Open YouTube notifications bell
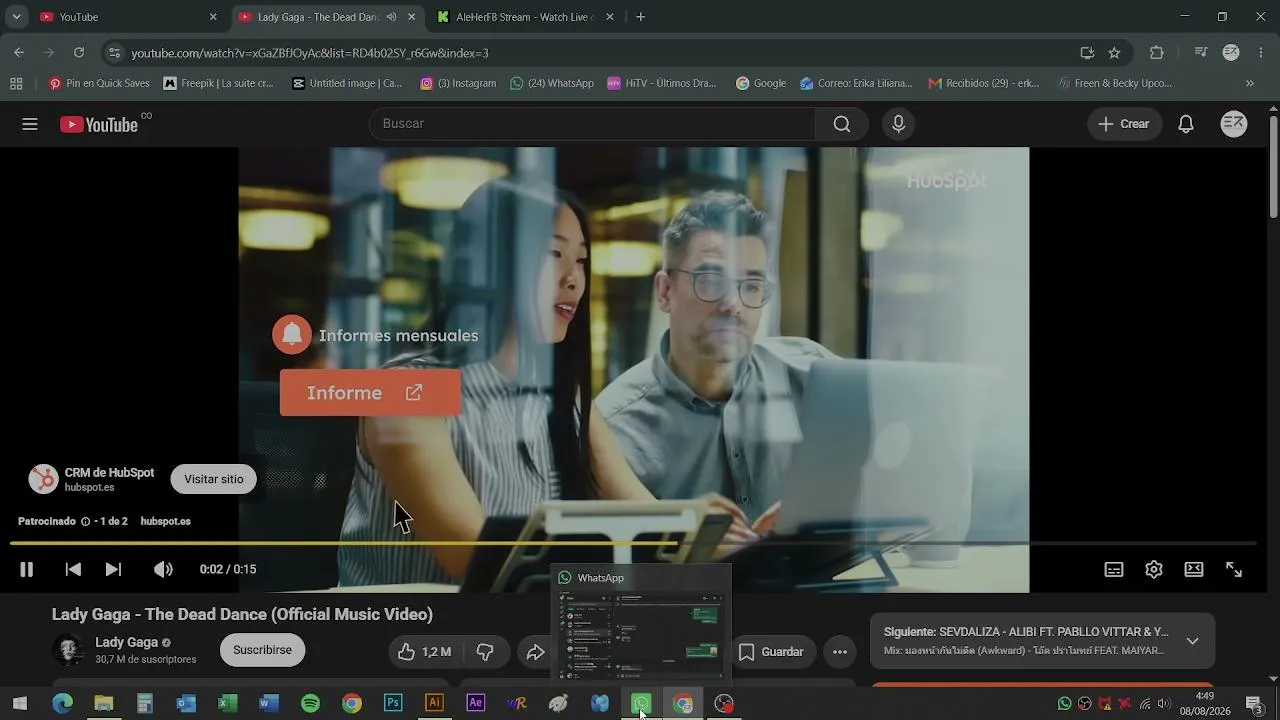Image resolution: width=1280 pixels, height=720 pixels. click(x=1186, y=124)
